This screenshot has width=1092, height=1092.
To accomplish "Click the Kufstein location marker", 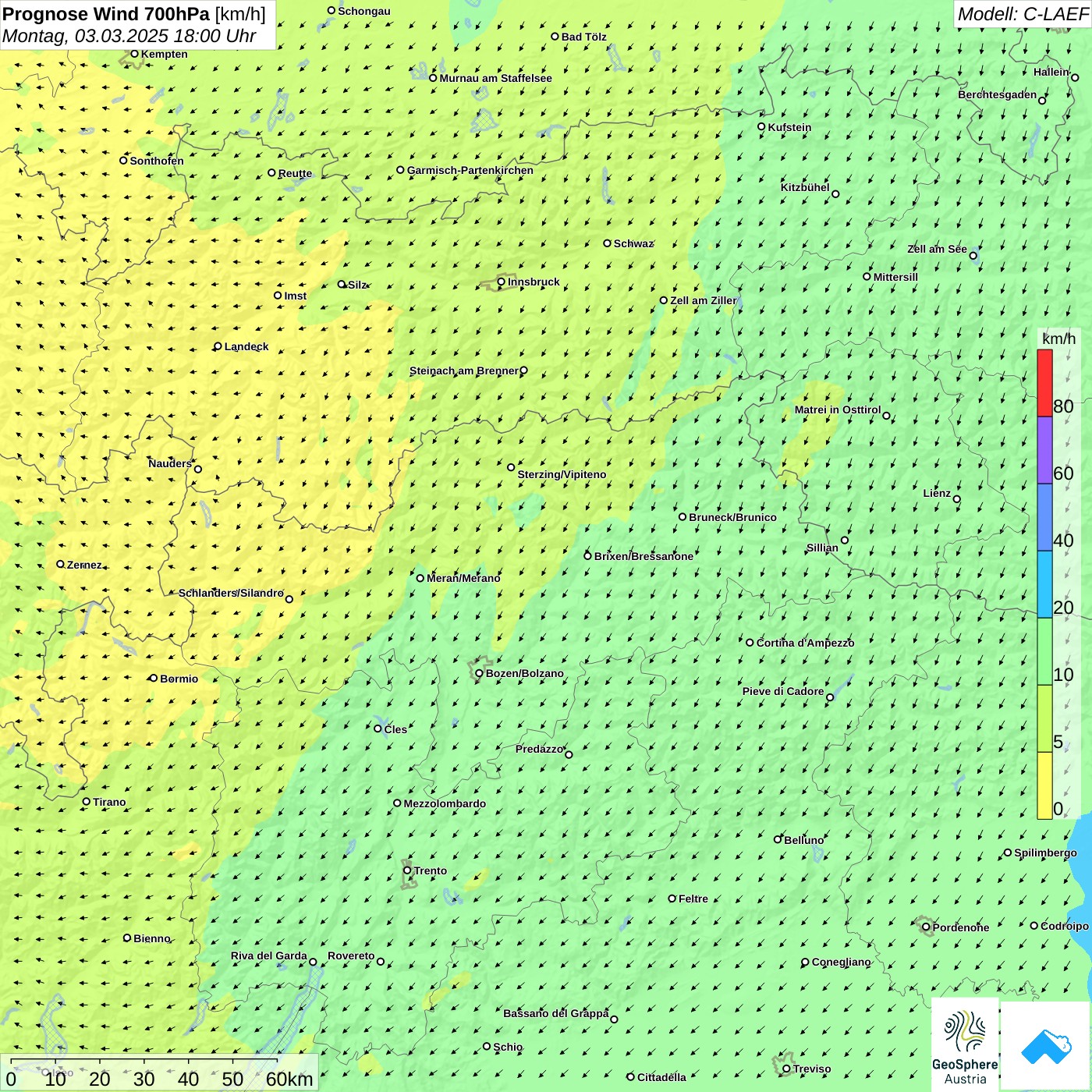I will click(762, 126).
